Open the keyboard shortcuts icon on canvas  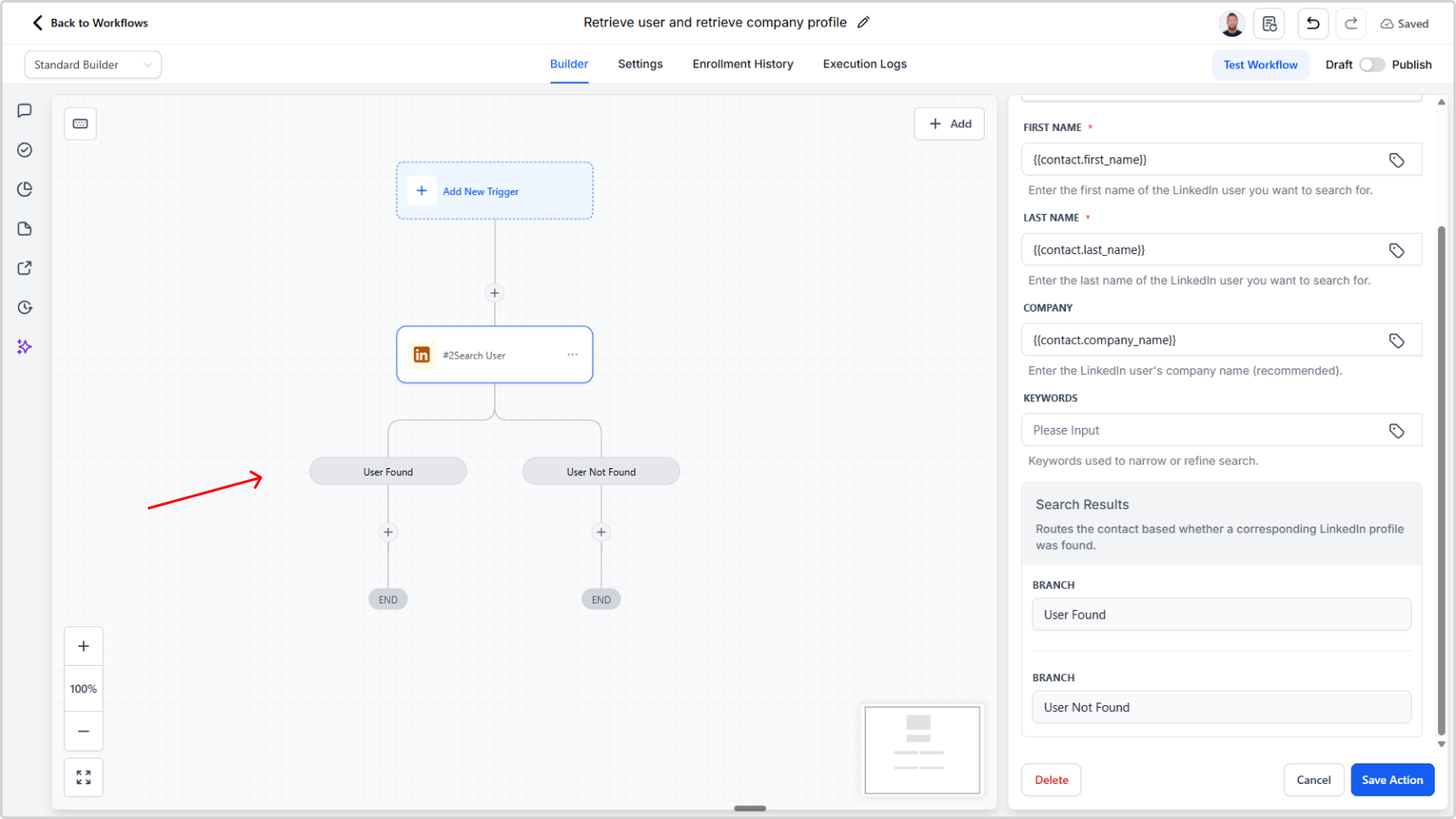coord(80,123)
